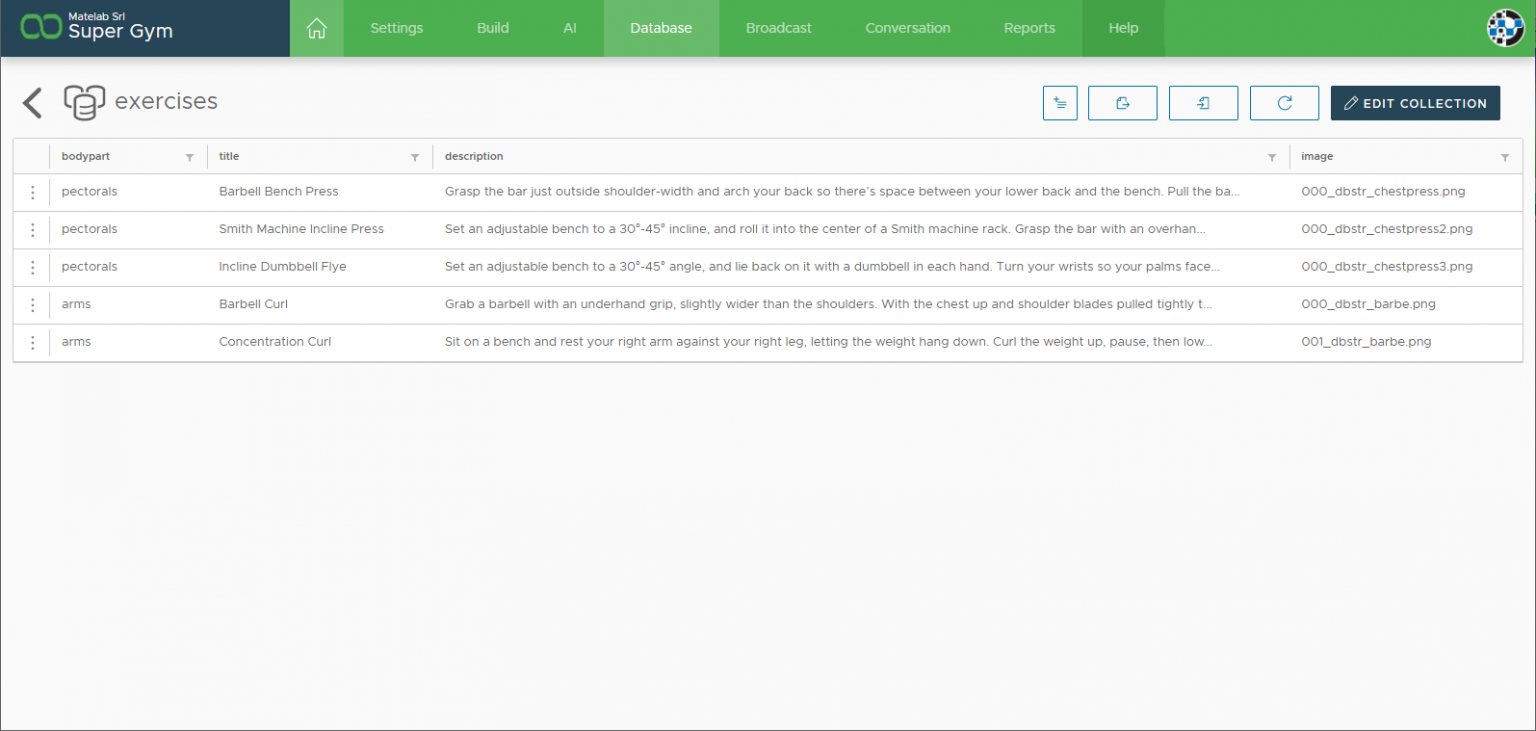
Task: Click the Edit Collection button
Action: tap(1414, 103)
